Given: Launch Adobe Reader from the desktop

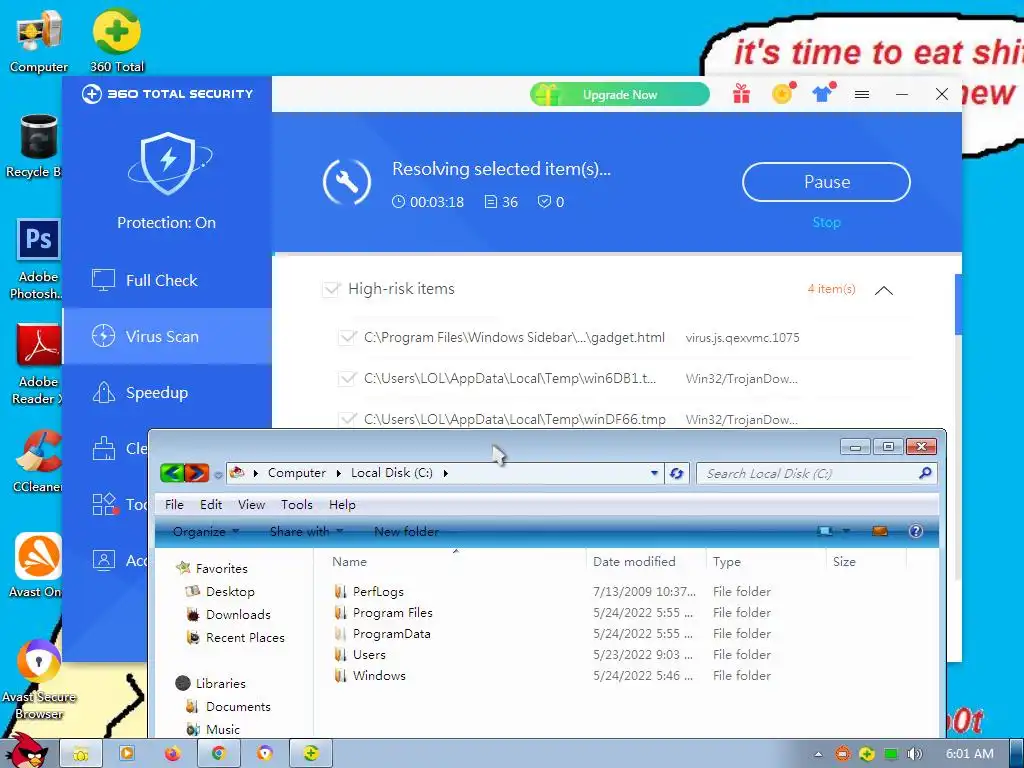Looking at the screenshot, I should (x=38, y=364).
